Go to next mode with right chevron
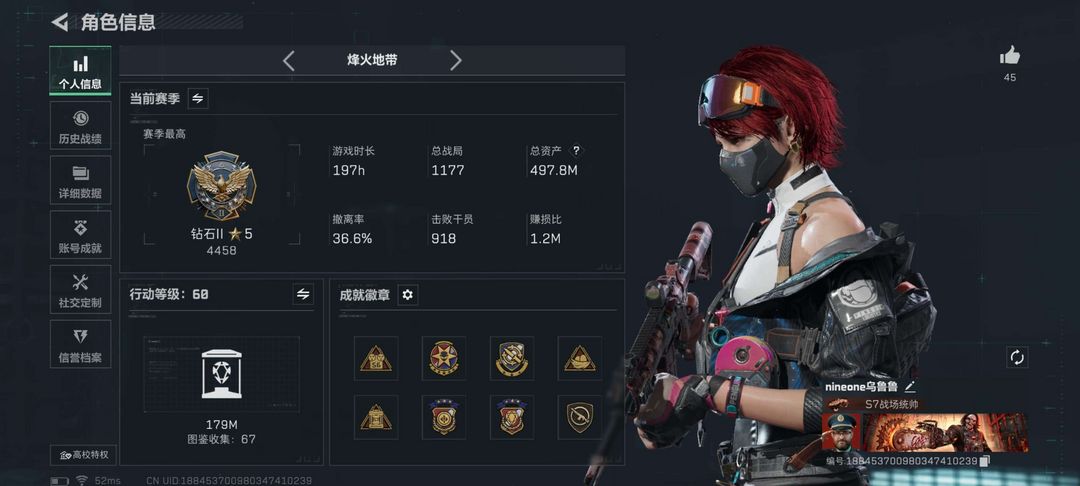 click(x=455, y=61)
